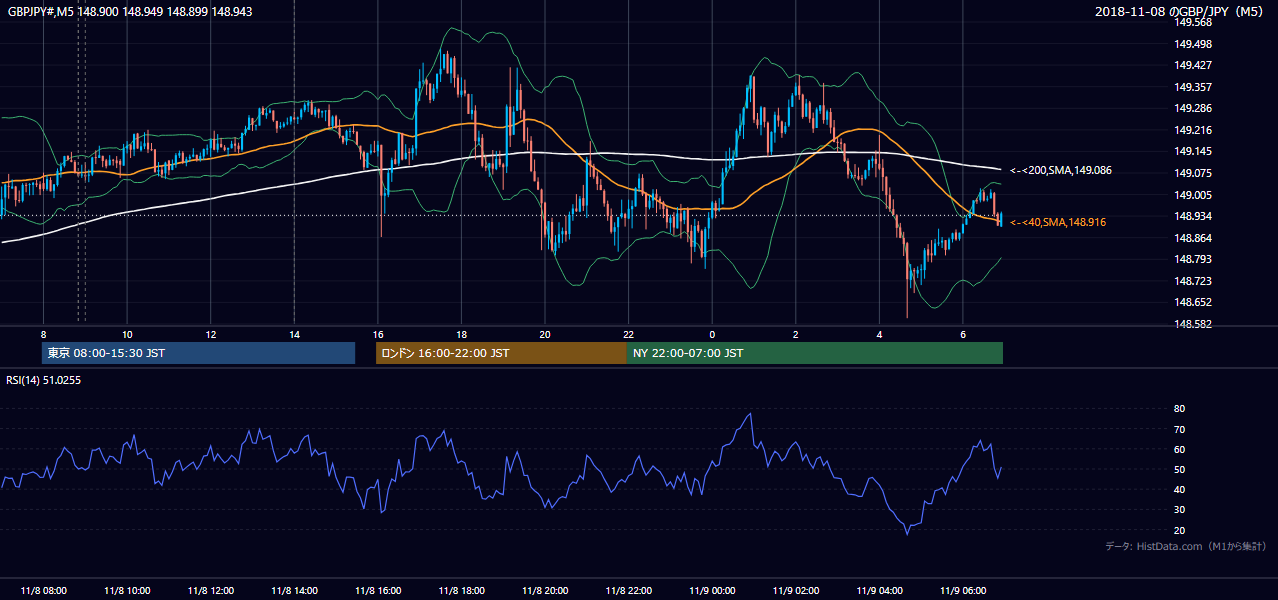
Task: Click price axis value 148.934
Action: [1194, 216]
